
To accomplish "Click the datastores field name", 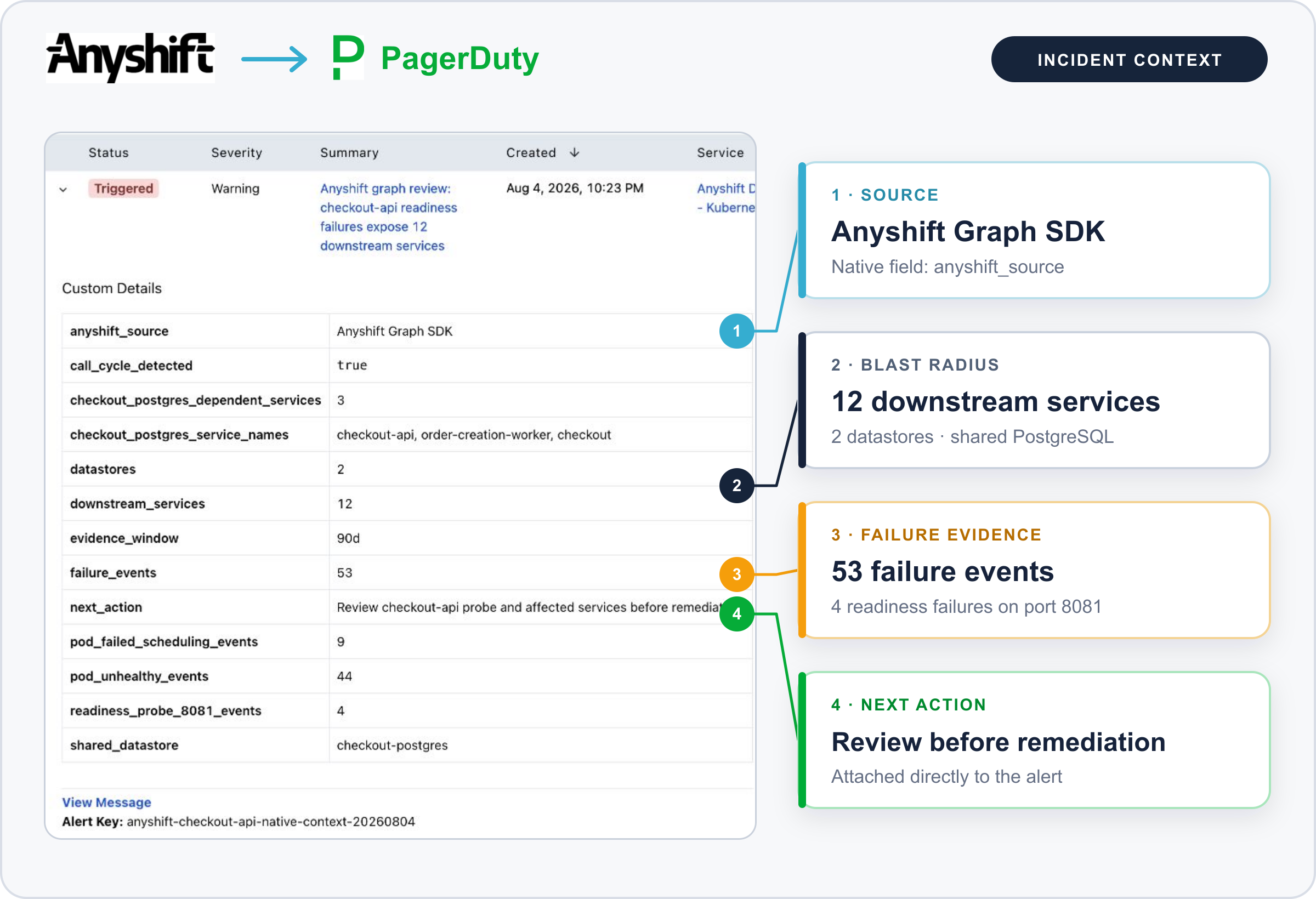I will coord(103,469).
